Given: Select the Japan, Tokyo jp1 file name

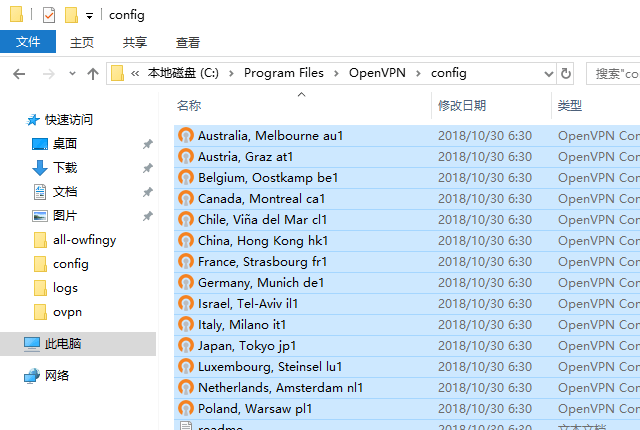Looking at the screenshot, I should (247, 346).
